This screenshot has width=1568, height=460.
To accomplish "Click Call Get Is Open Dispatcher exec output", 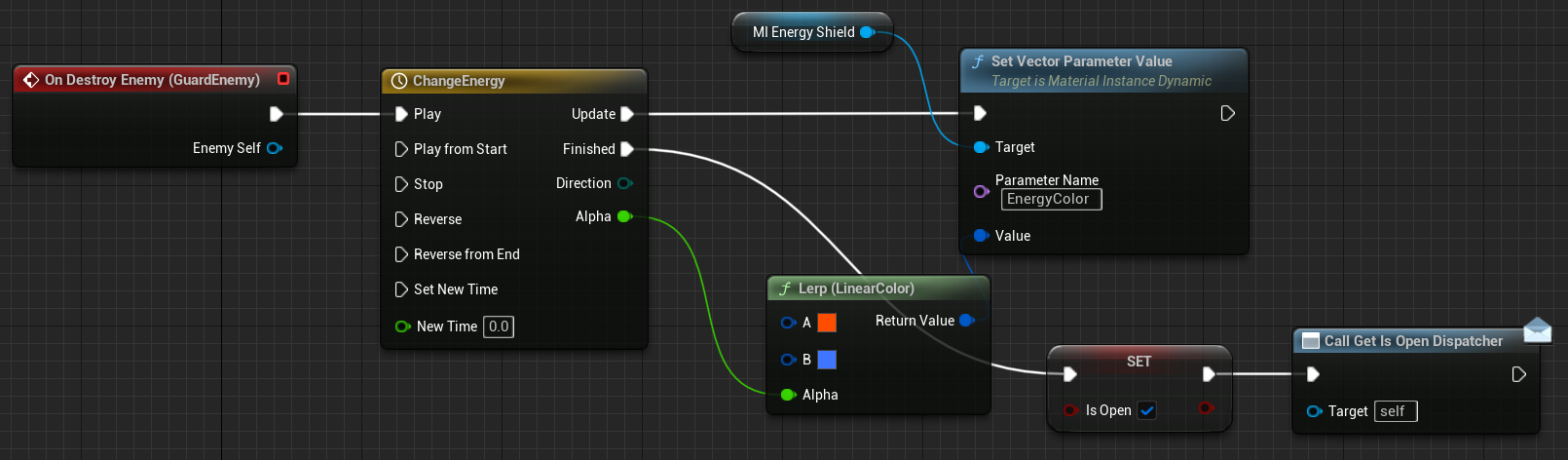I will point(1518,374).
